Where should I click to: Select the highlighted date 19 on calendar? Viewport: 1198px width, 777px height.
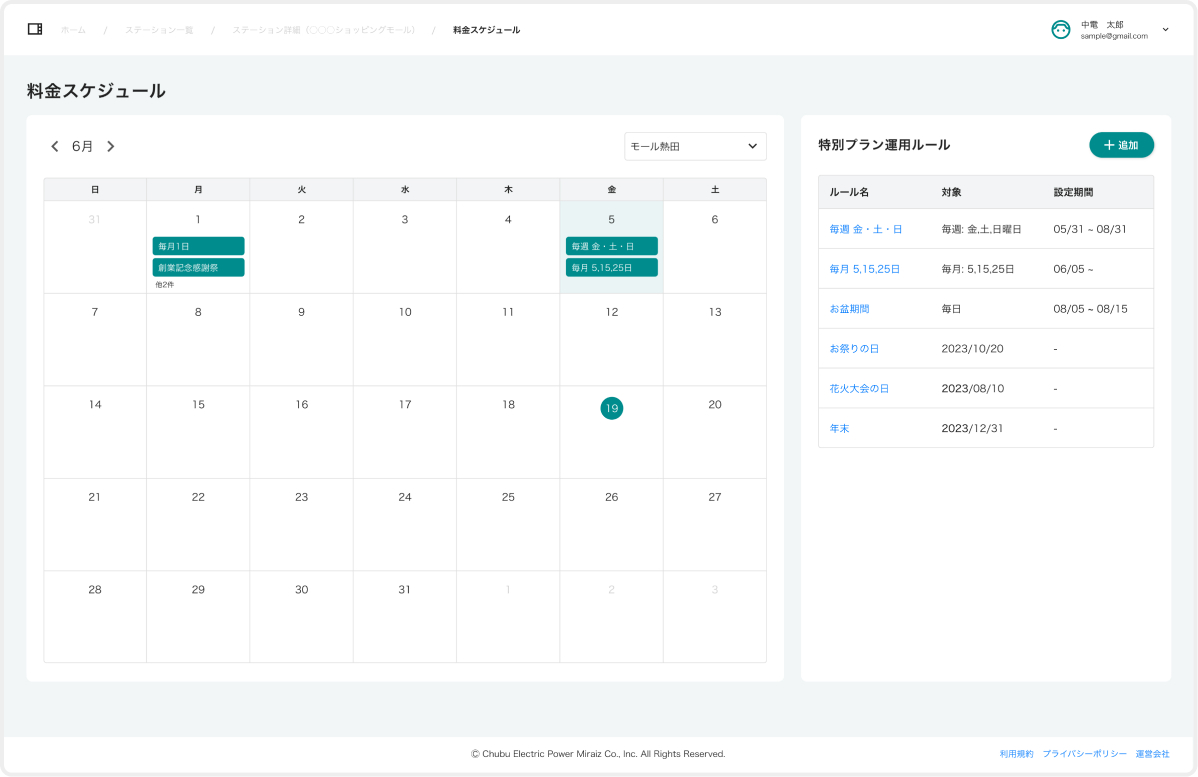pyautogui.click(x=611, y=408)
